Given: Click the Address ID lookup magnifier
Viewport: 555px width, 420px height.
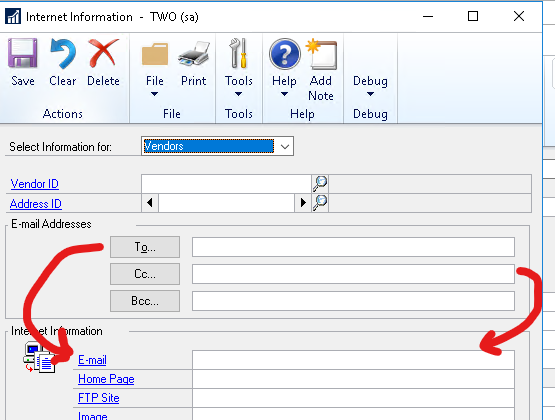Looking at the screenshot, I should pos(320,203).
